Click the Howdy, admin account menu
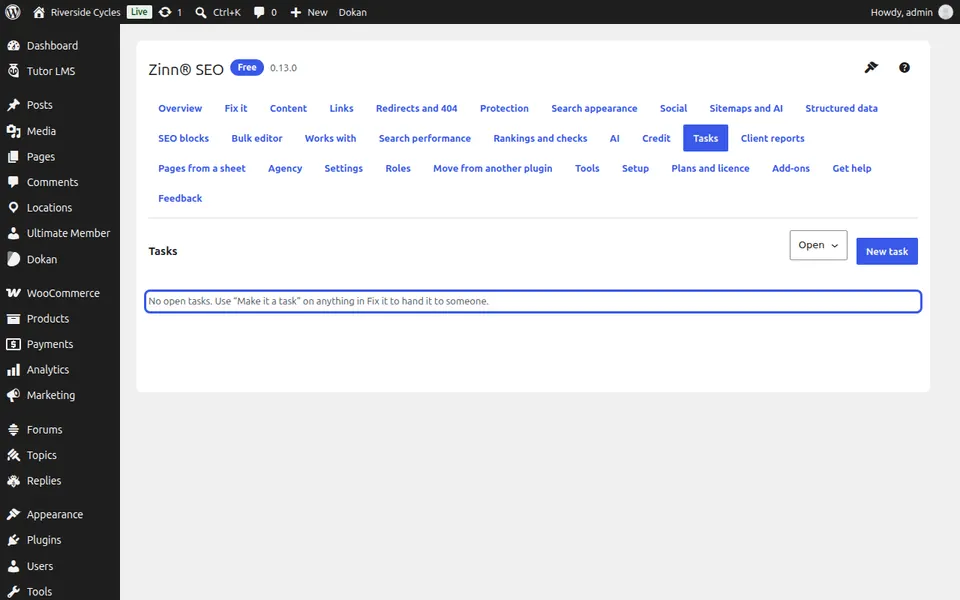960x600 pixels. [x=911, y=12]
